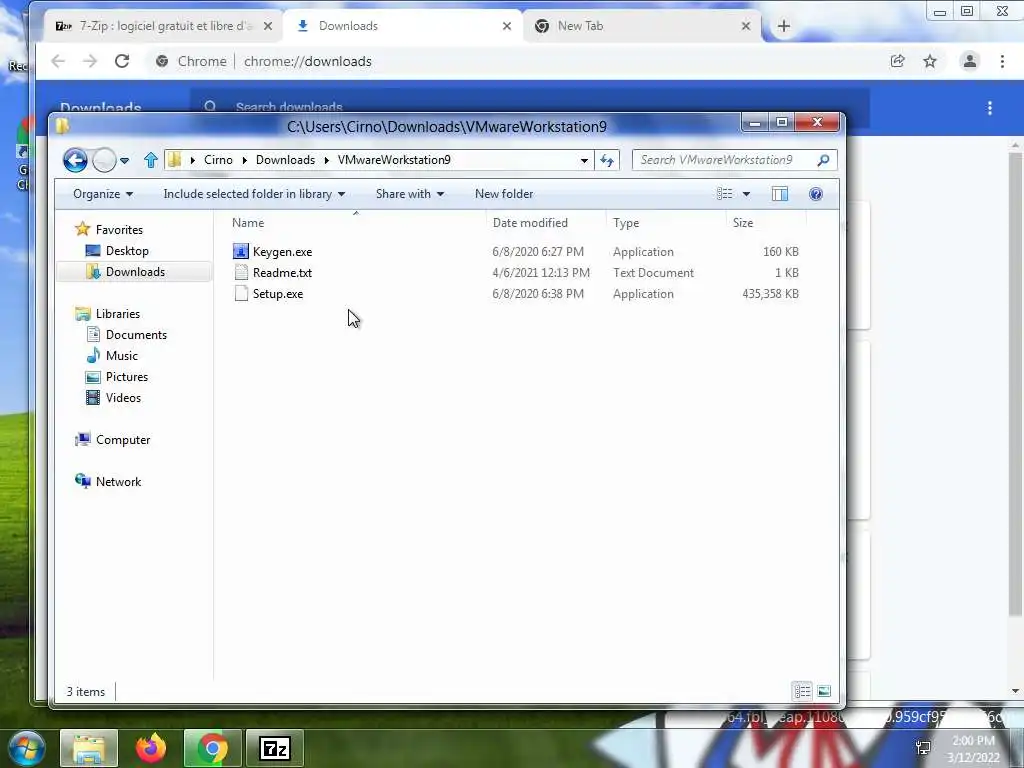Close the 7-Zip browser tab
The width and height of the screenshot is (1024, 768).
[268, 26]
